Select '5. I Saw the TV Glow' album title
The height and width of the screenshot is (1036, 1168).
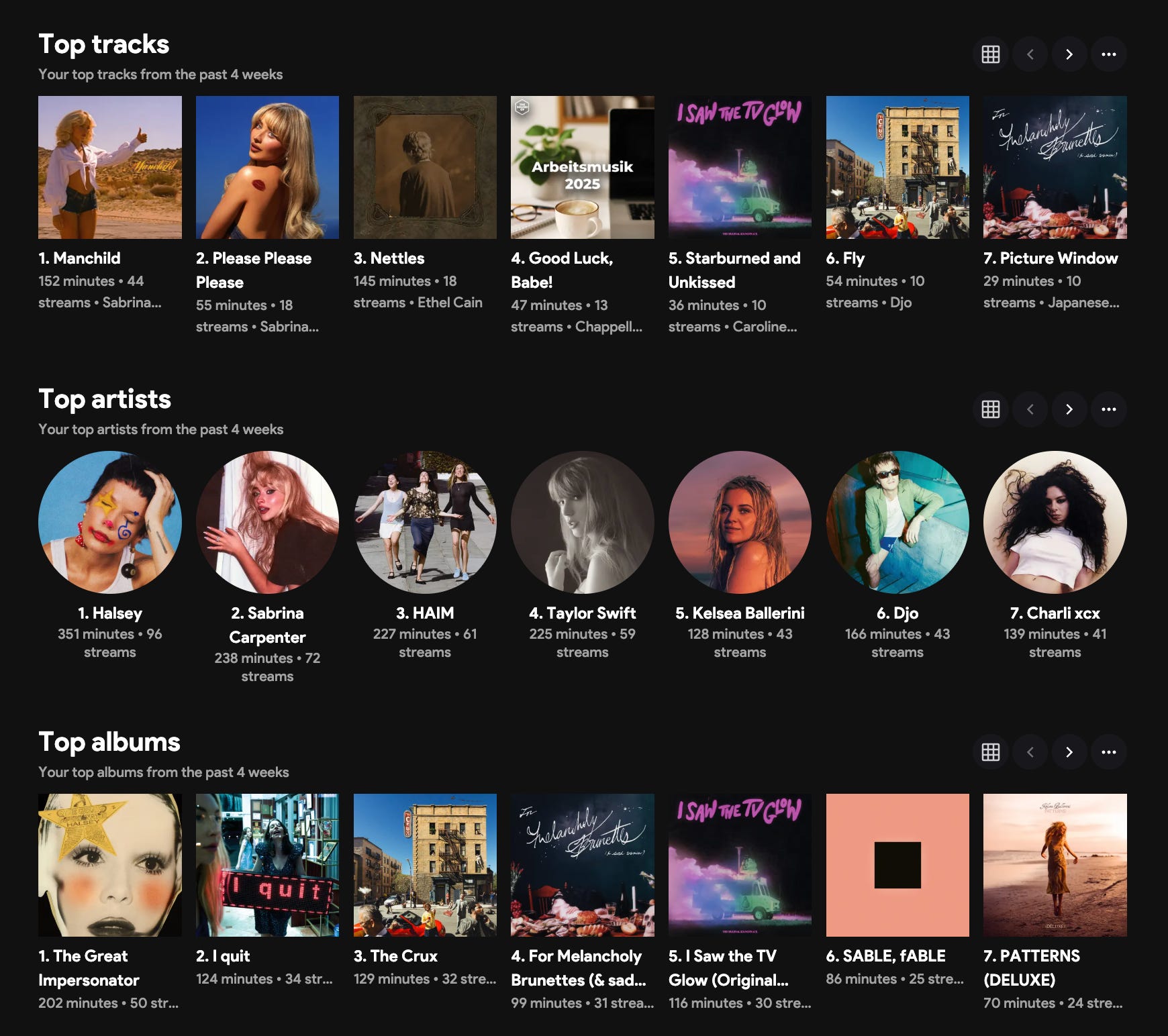(728, 968)
